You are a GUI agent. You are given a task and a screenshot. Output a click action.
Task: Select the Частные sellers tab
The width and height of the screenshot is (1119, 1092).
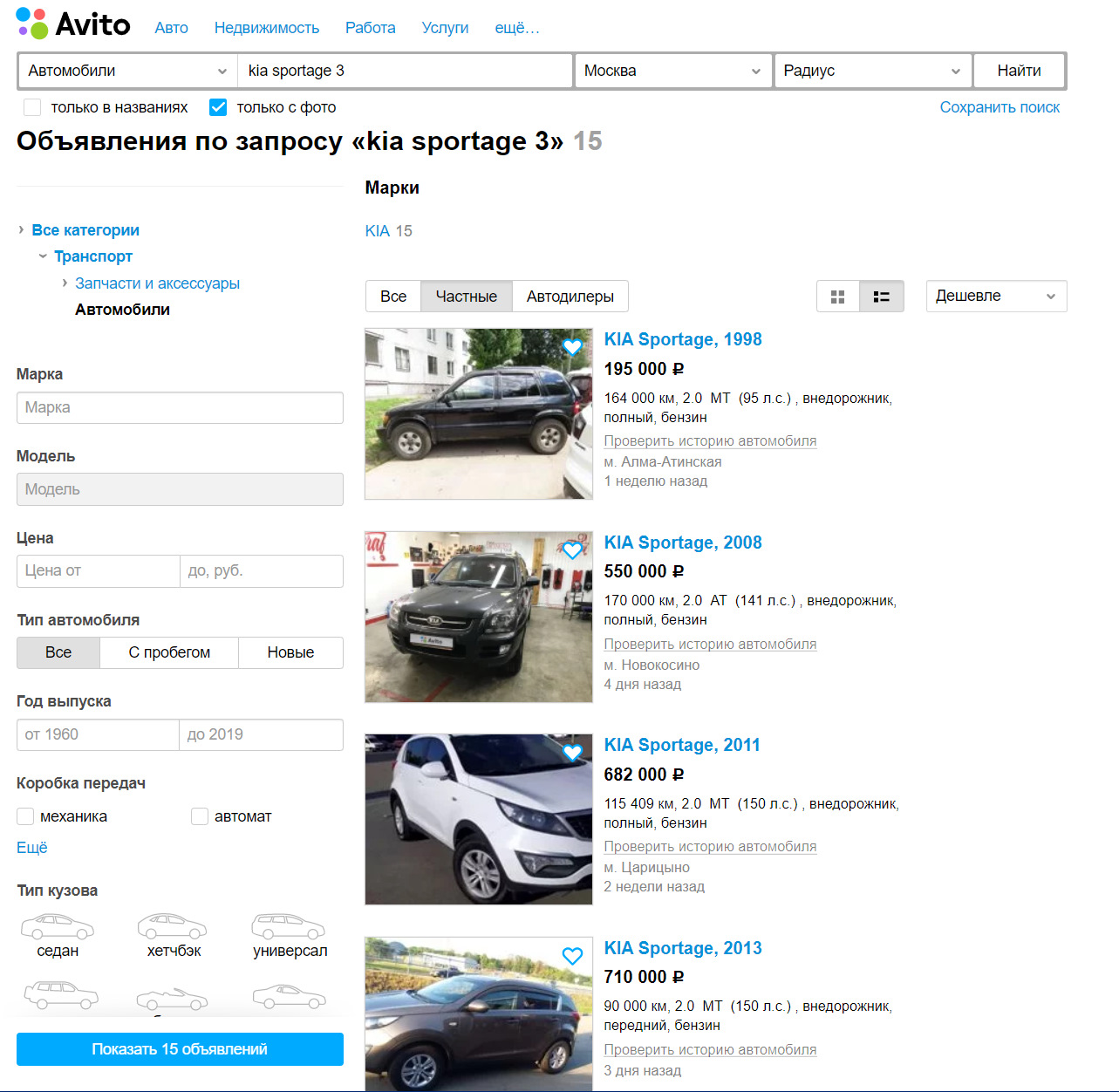467,297
